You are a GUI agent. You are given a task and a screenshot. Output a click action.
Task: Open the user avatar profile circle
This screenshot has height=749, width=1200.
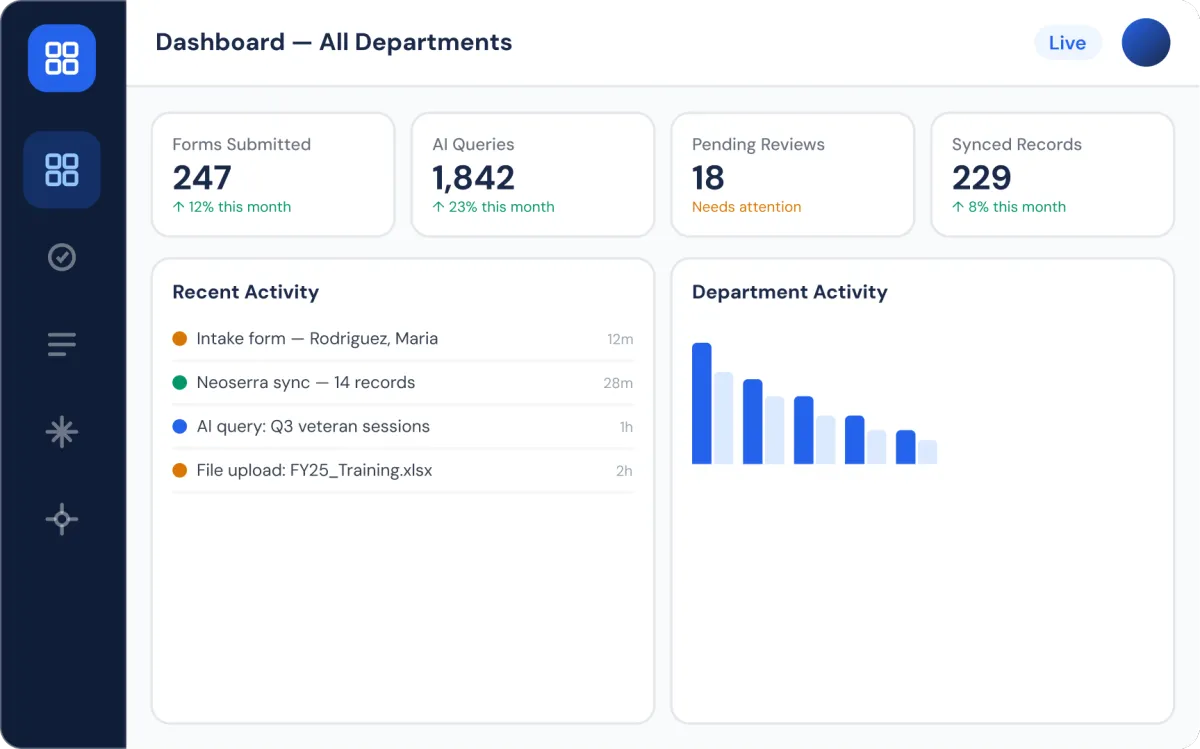[x=1146, y=43]
